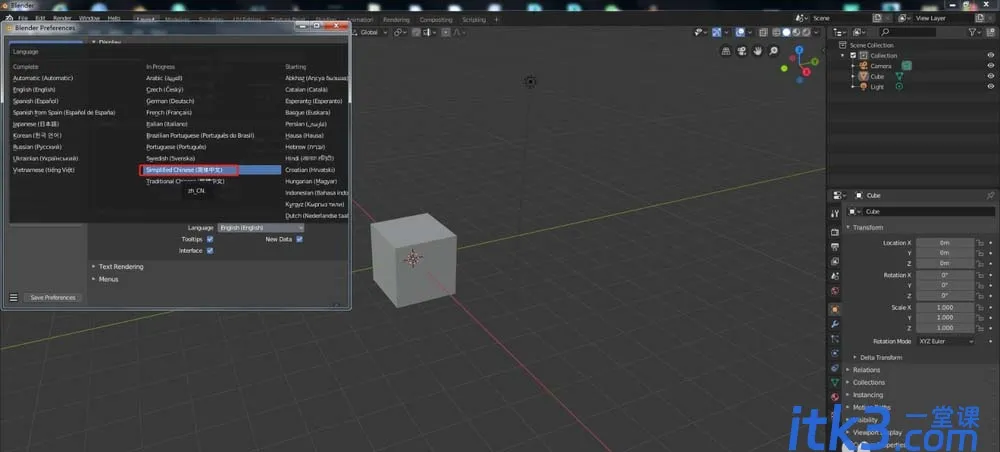The image size is (1000, 452).
Task: Select material preview viewport shading mode
Action: (x=796, y=33)
